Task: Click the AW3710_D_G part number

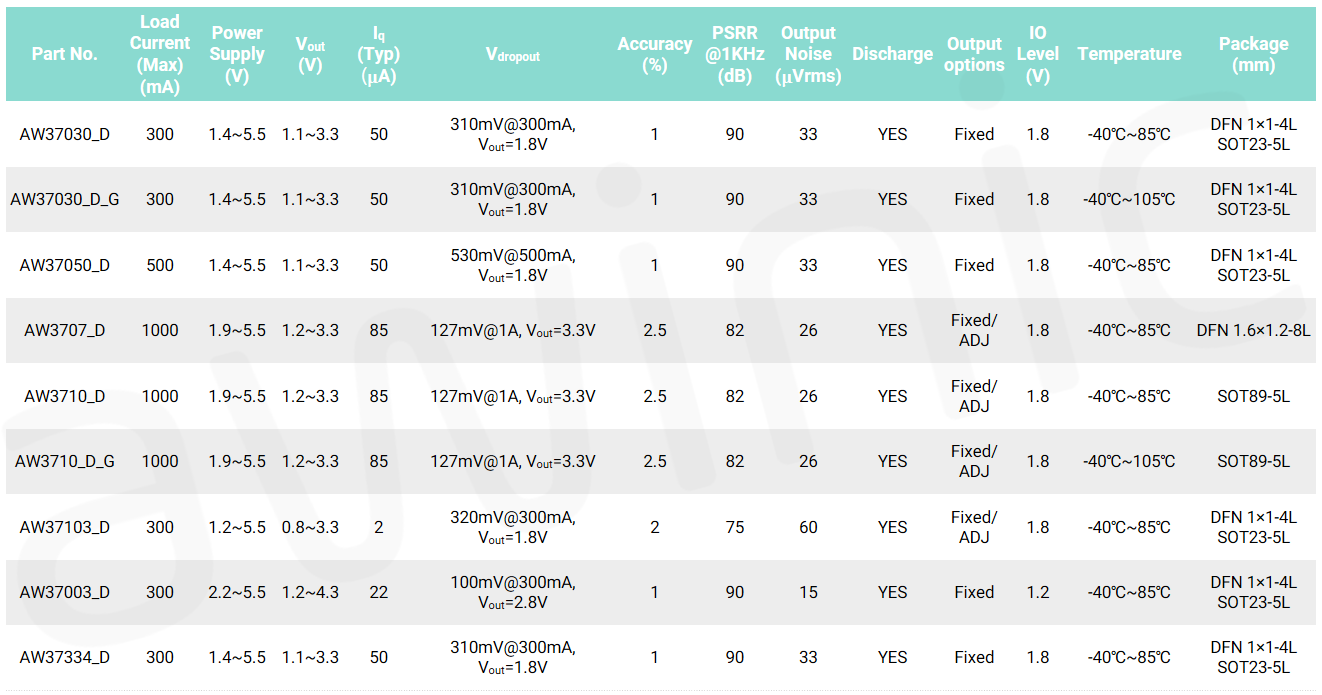Action: pyautogui.click(x=65, y=461)
